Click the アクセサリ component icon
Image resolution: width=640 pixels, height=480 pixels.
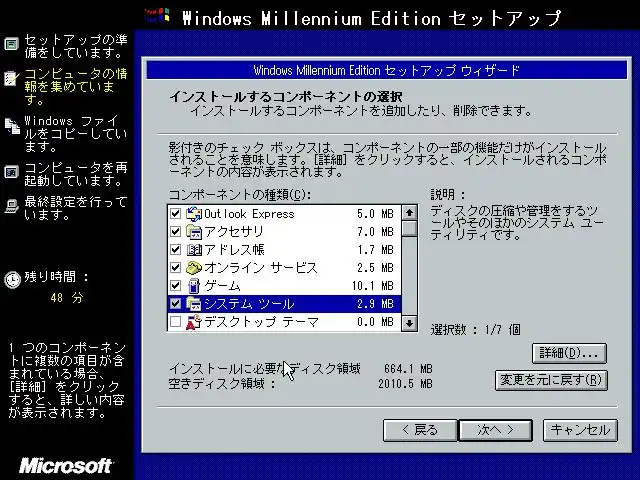(x=194, y=232)
